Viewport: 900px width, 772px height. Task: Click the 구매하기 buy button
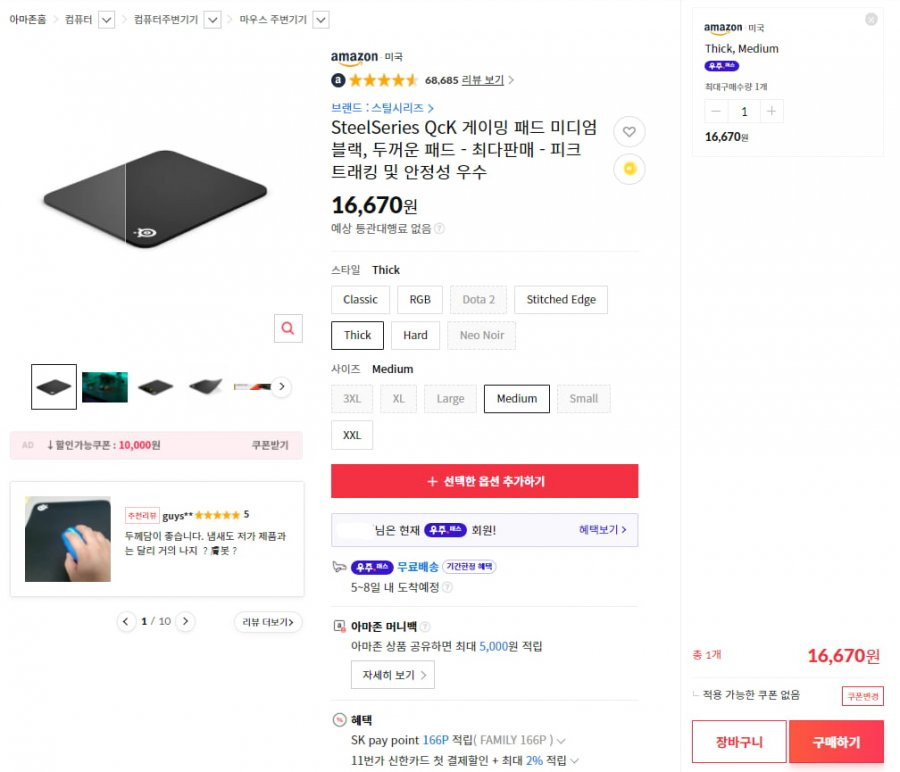click(x=836, y=742)
